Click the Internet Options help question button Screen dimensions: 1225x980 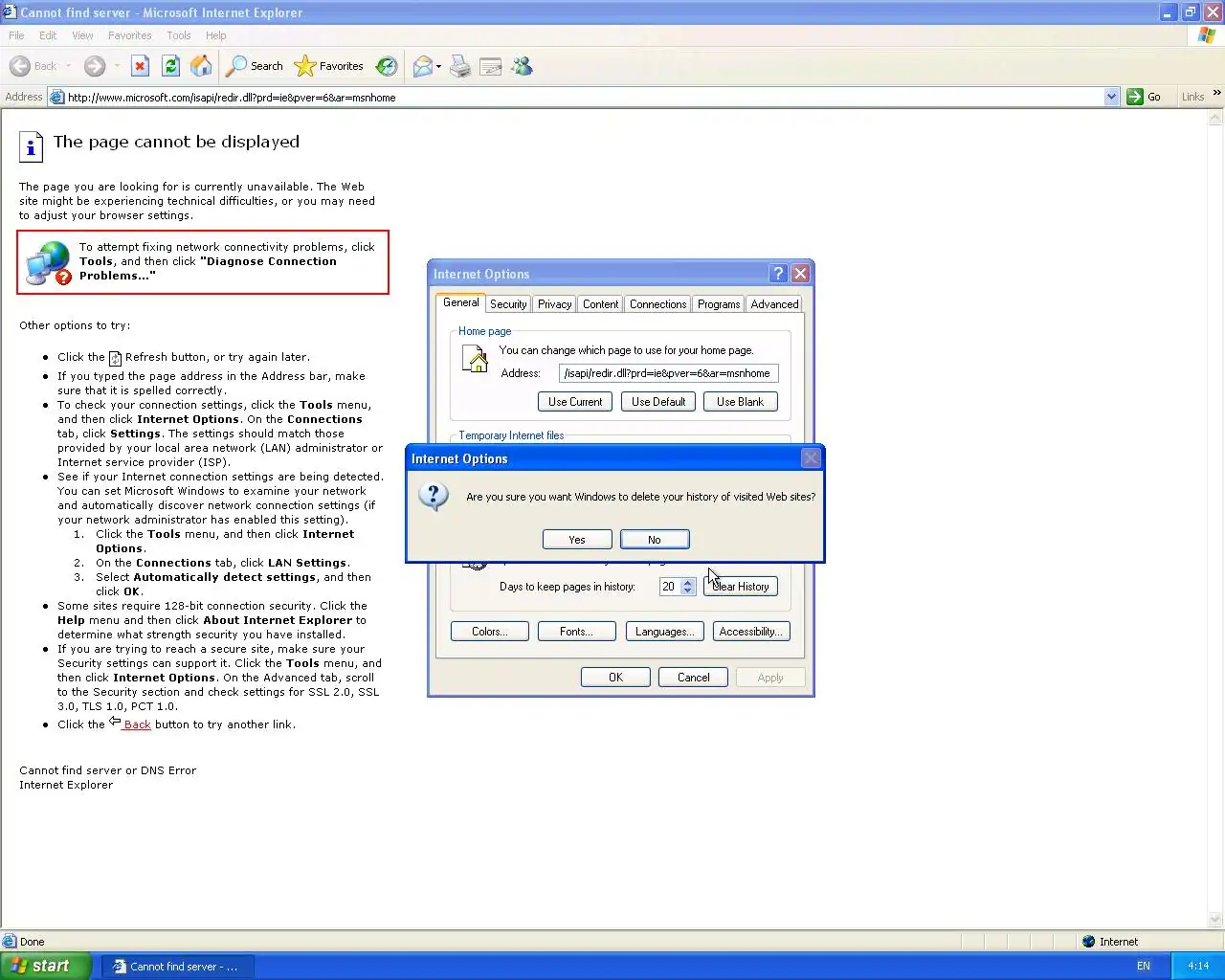point(778,274)
